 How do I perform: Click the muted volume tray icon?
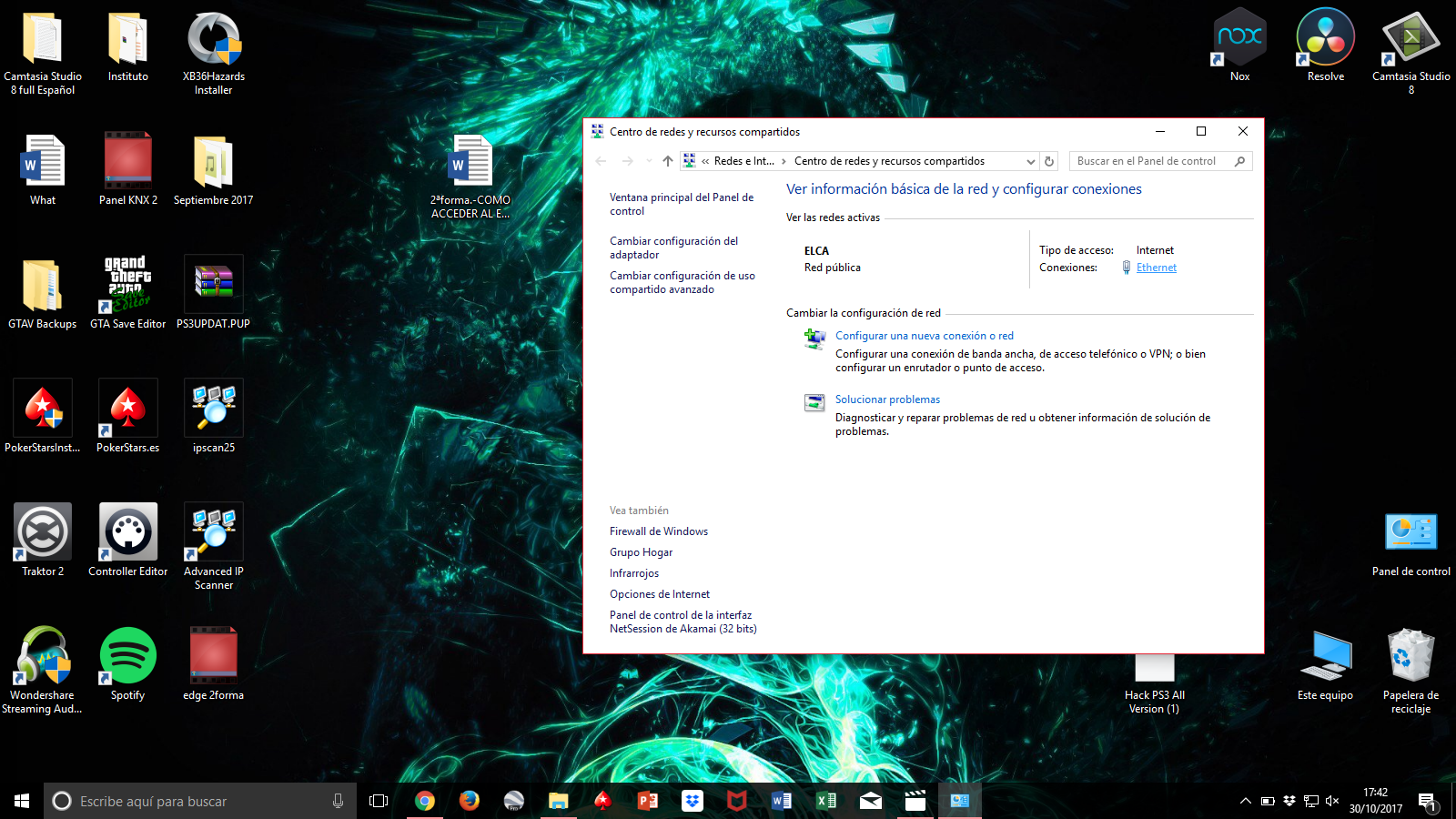click(x=1332, y=801)
